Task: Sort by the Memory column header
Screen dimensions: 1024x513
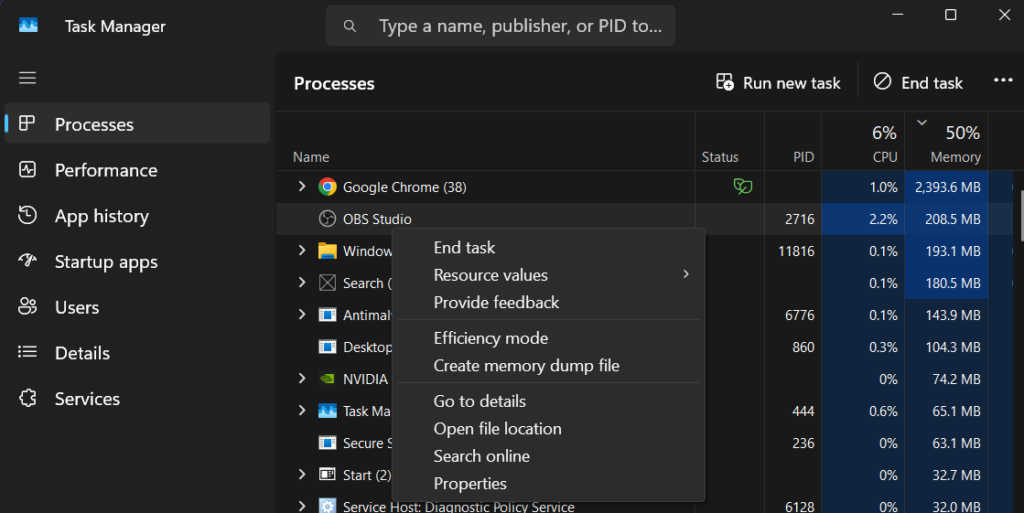Action: pos(946,142)
